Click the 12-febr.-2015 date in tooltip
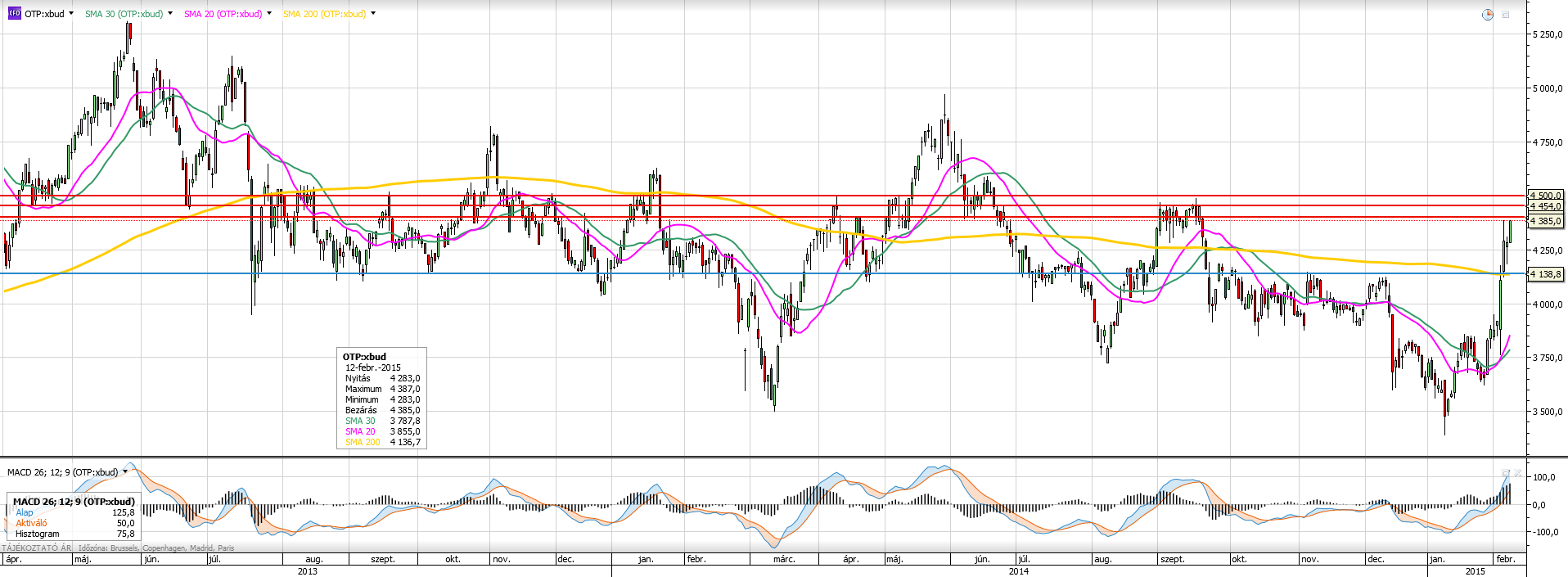 pyautogui.click(x=373, y=367)
